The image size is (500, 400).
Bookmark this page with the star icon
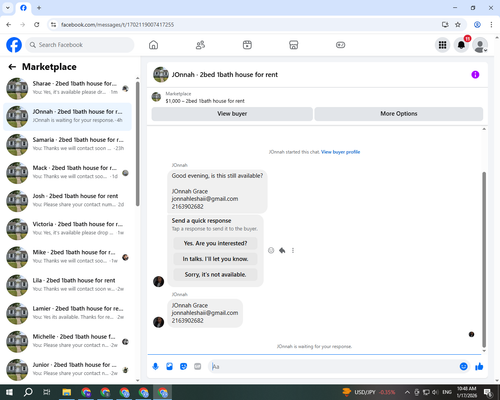click(x=458, y=25)
